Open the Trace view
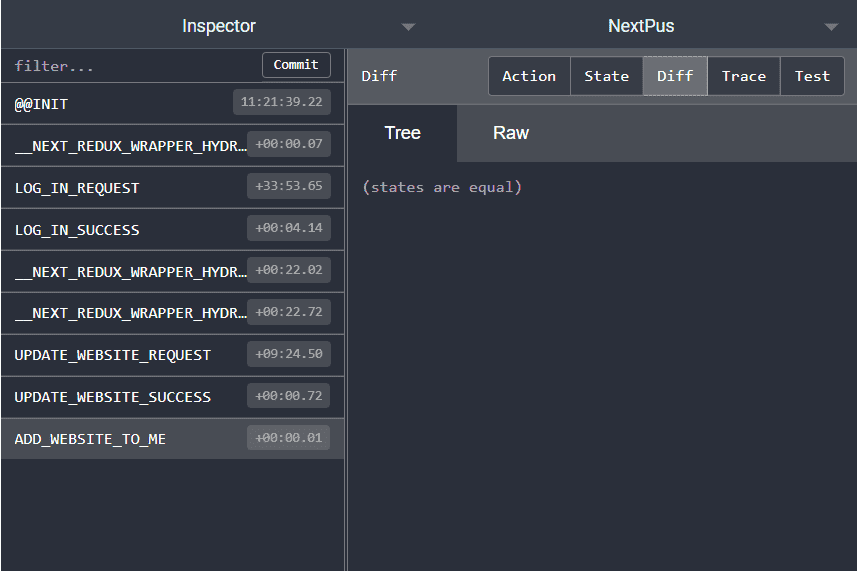 744,76
